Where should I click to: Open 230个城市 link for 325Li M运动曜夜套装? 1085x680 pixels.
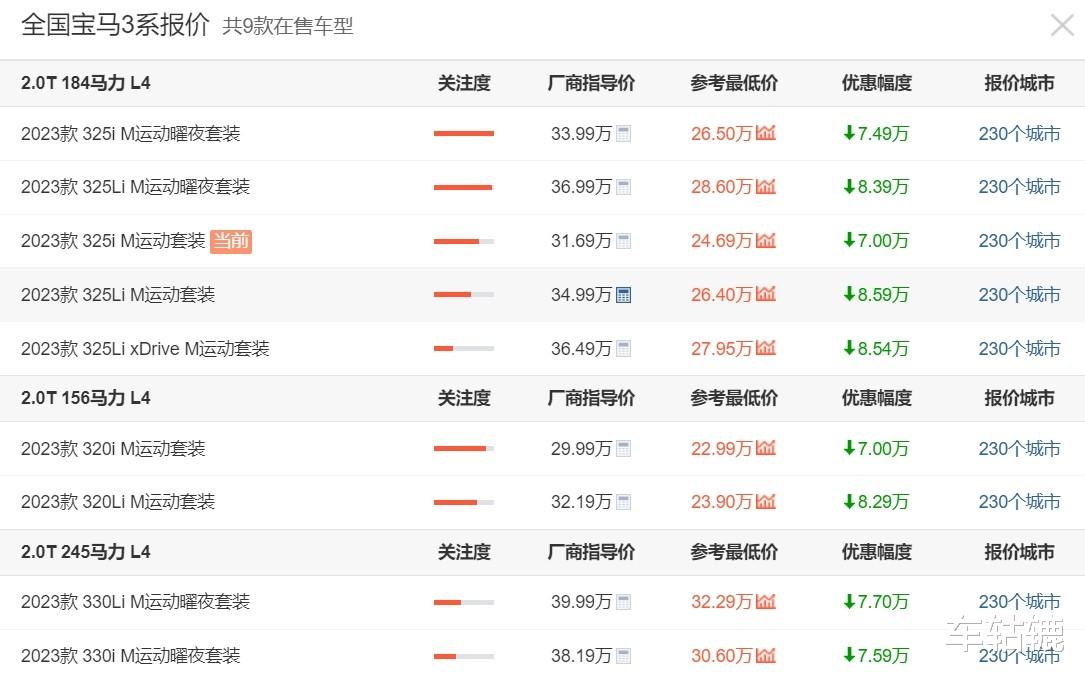pyautogui.click(x=1019, y=187)
